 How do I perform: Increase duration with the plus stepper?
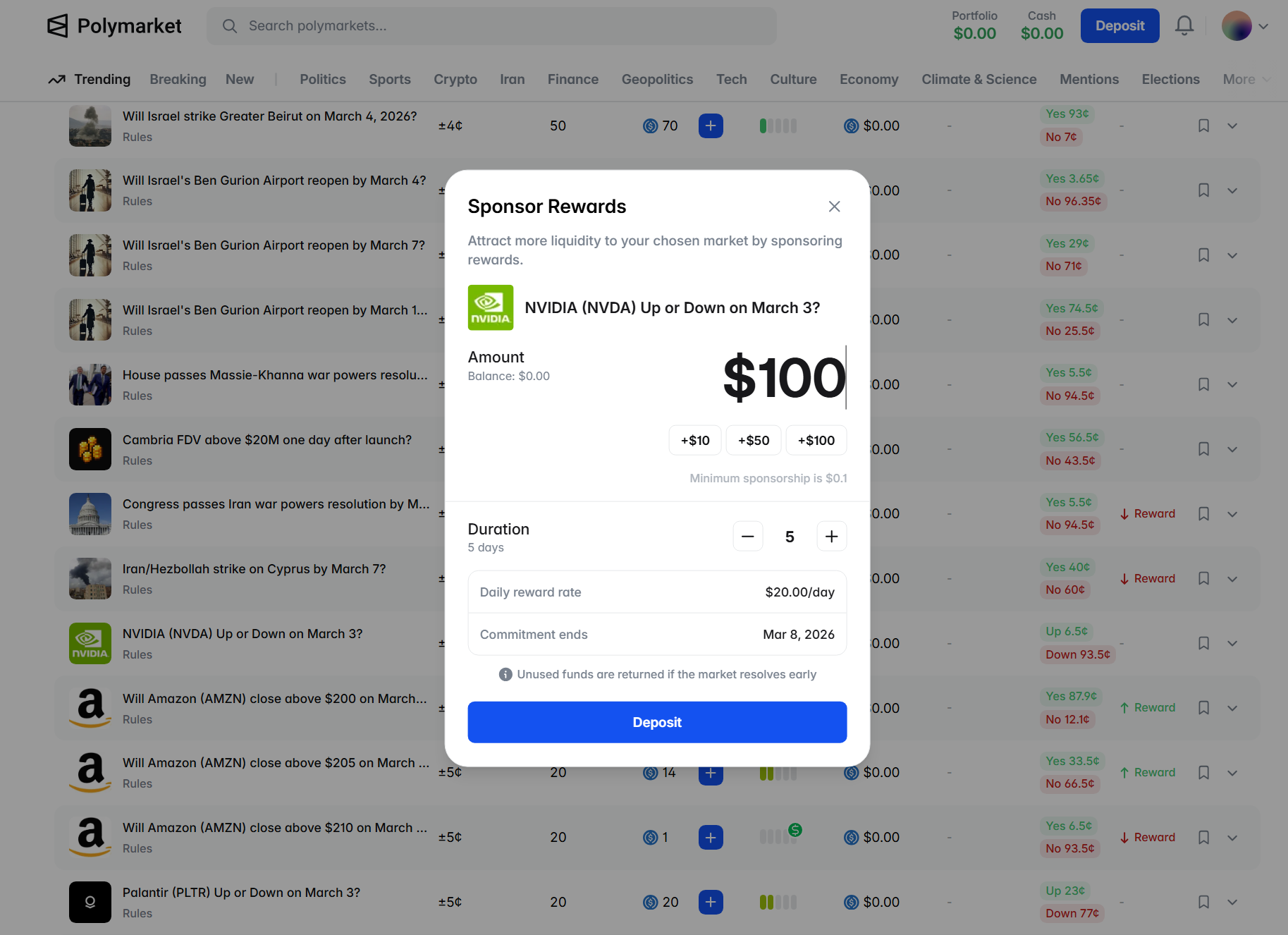(x=831, y=537)
